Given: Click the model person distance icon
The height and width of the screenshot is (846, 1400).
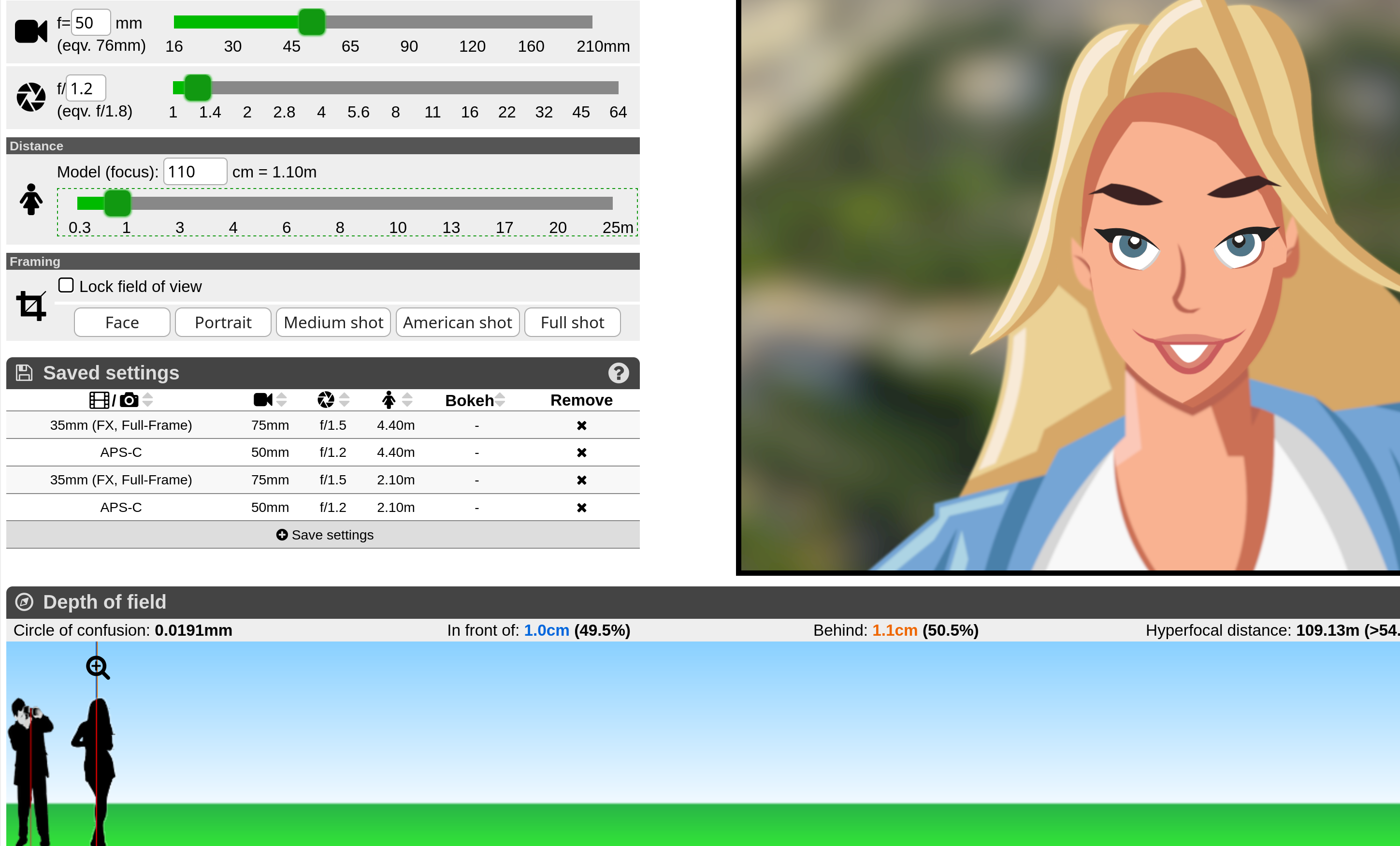Looking at the screenshot, I should click(x=30, y=199).
